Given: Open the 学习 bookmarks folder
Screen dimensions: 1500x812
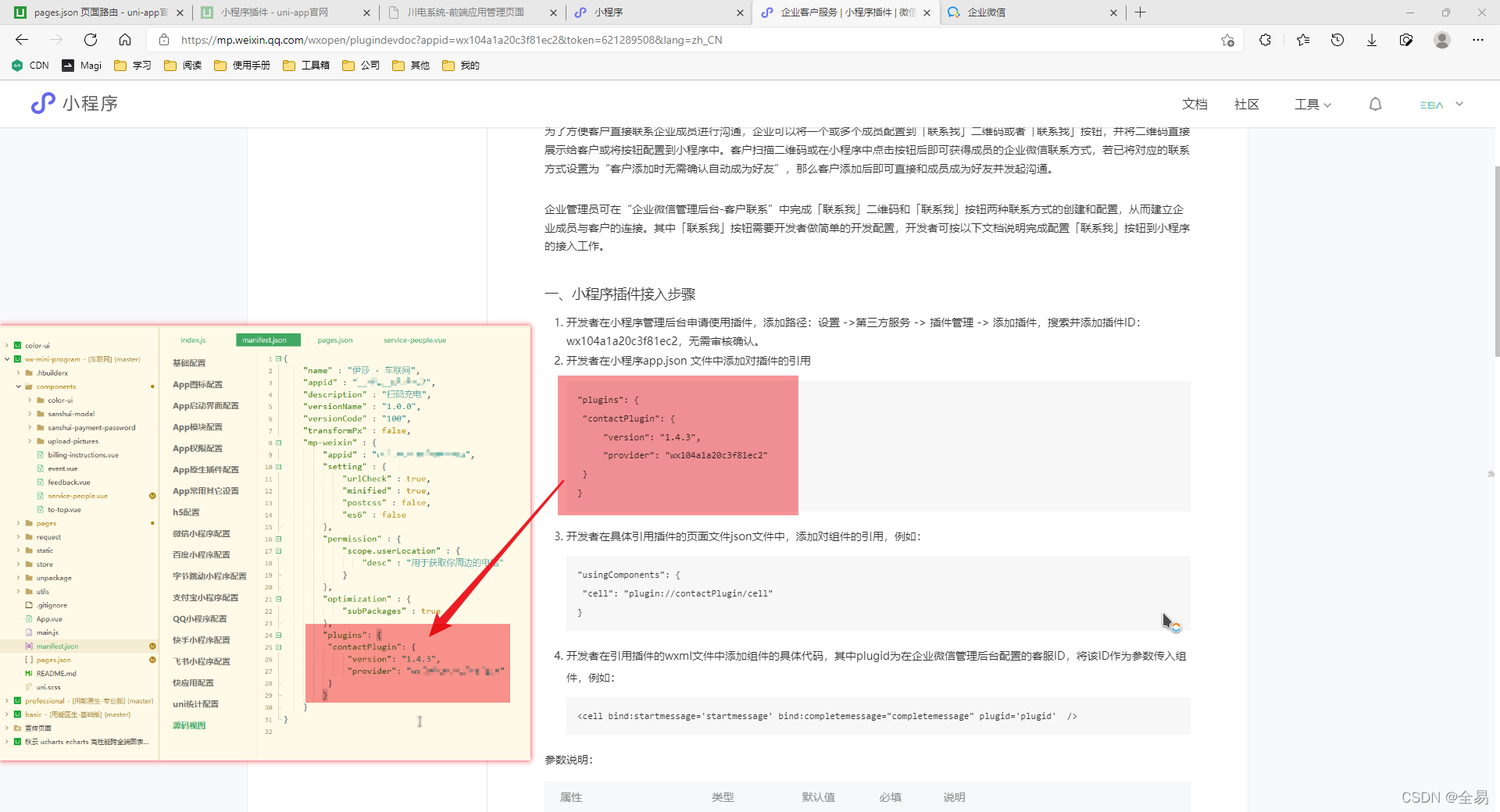Looking at the screenshot, I should click(x=133, y=66).
